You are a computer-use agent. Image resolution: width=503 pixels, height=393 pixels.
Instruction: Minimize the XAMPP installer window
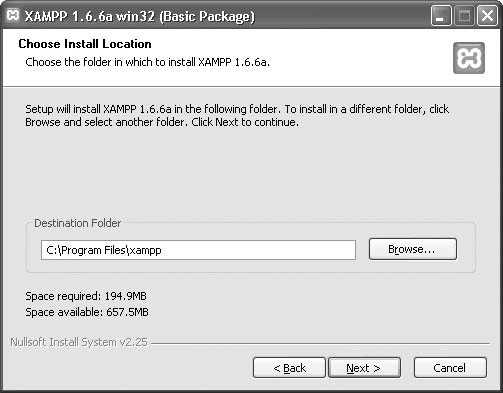click(441, 16)
